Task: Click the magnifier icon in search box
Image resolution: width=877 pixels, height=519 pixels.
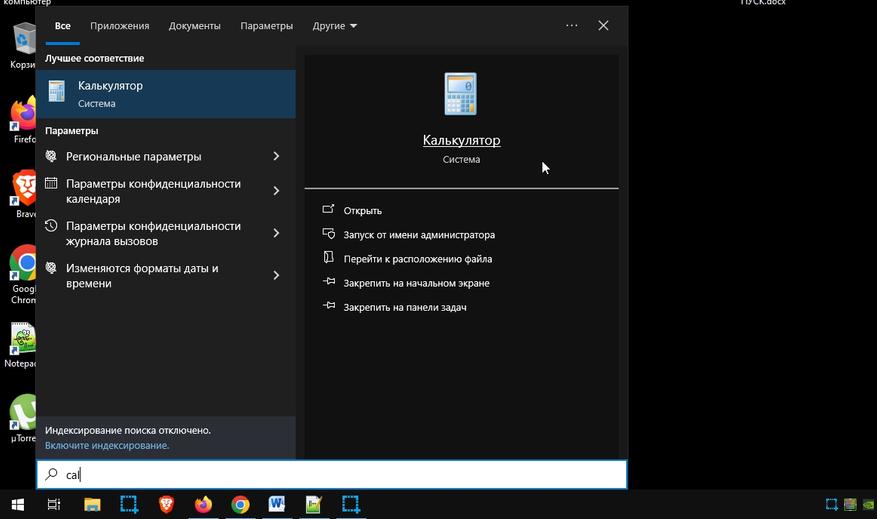Action: coord(51,474)
